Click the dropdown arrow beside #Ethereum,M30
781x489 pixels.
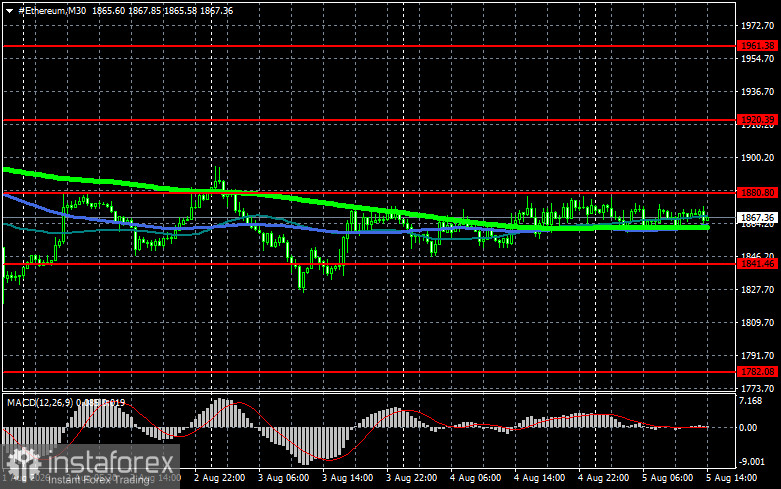tap(9, 11)
